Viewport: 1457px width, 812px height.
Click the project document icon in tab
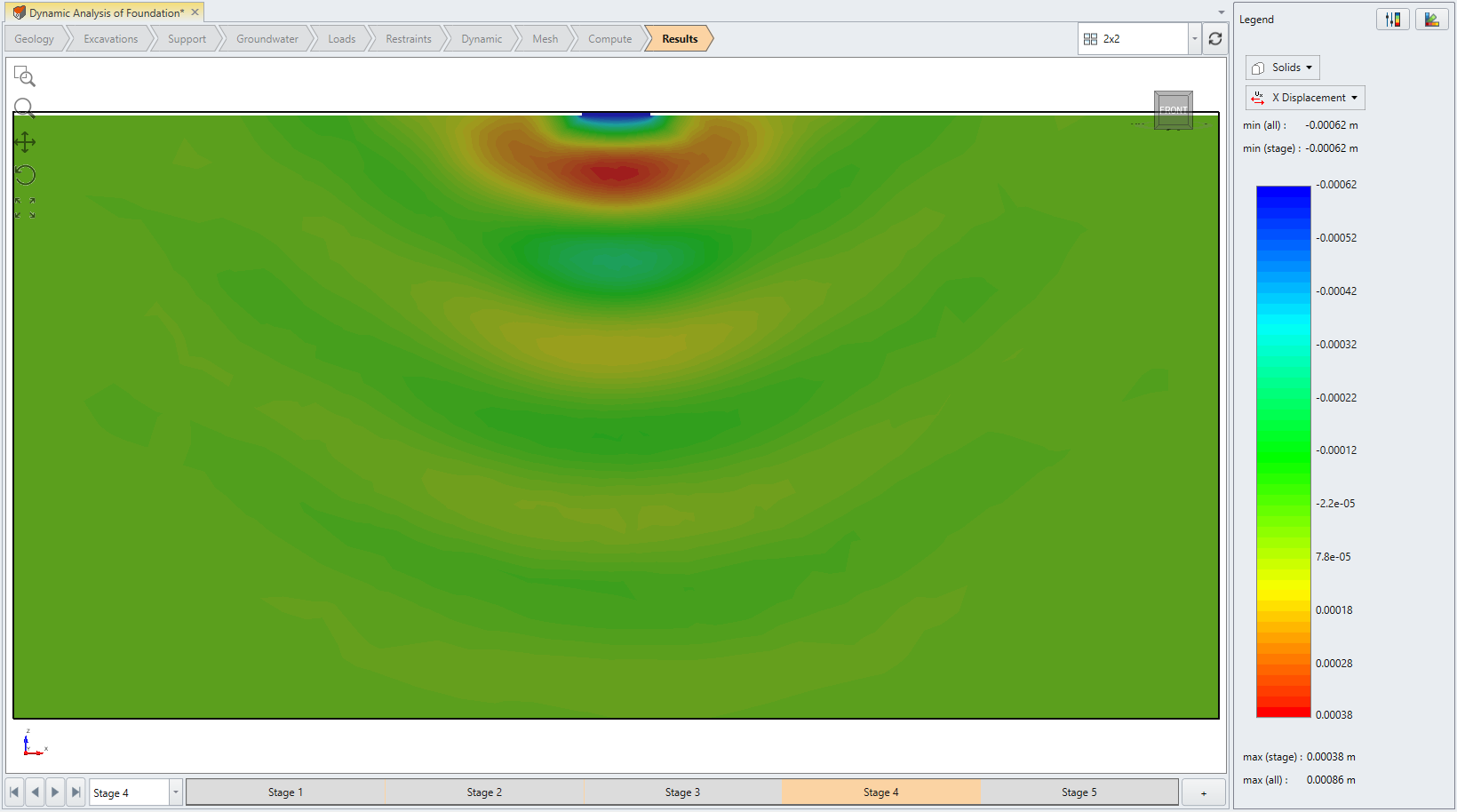point(19,12)
